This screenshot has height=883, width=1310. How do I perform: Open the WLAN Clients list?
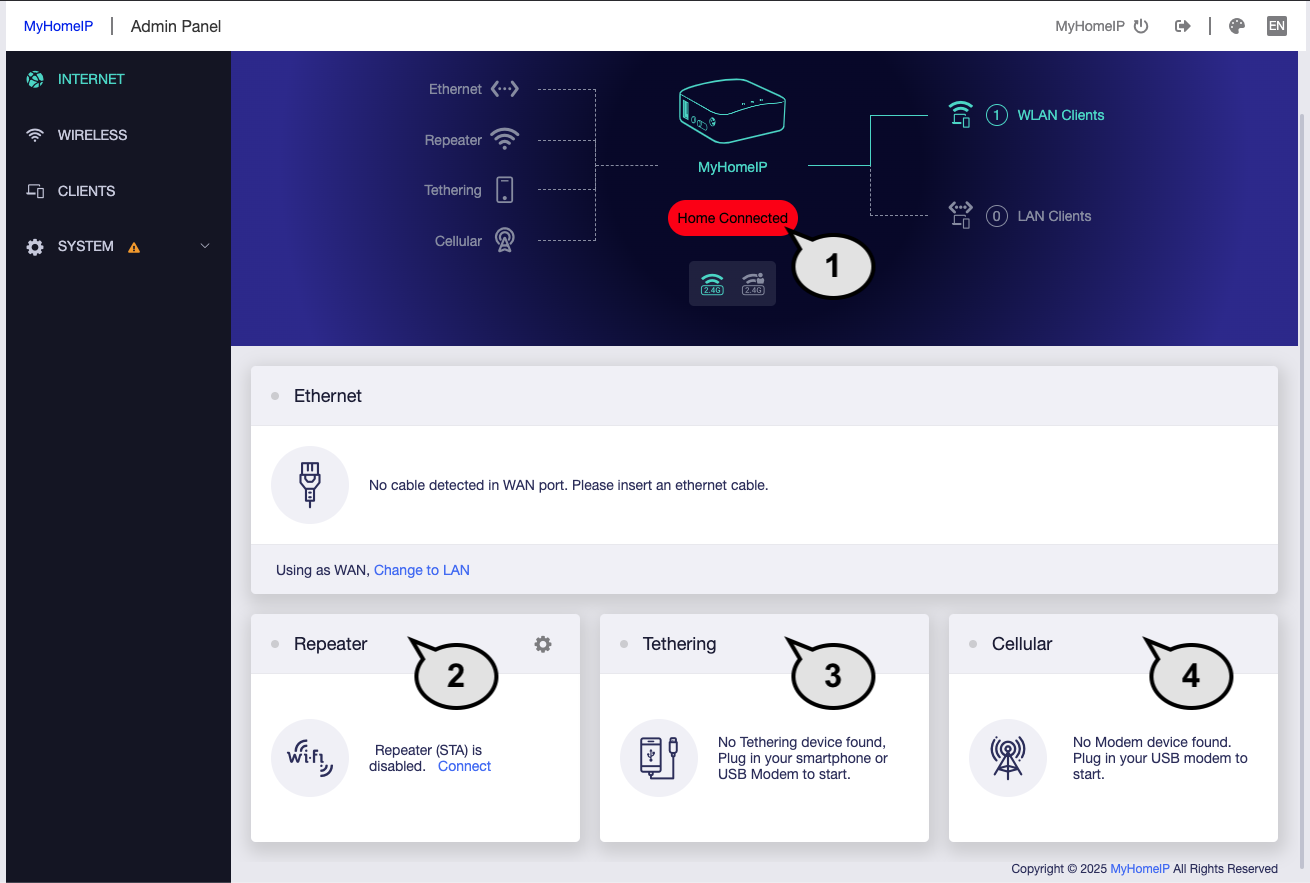coord(1060,115)
